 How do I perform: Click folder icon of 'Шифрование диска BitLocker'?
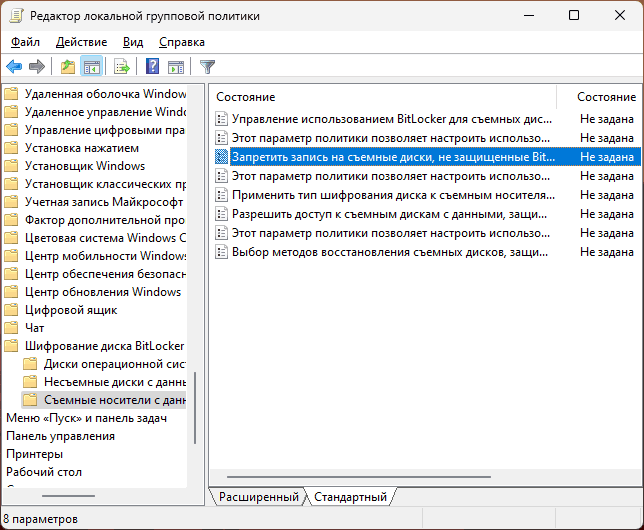point(12,346)
